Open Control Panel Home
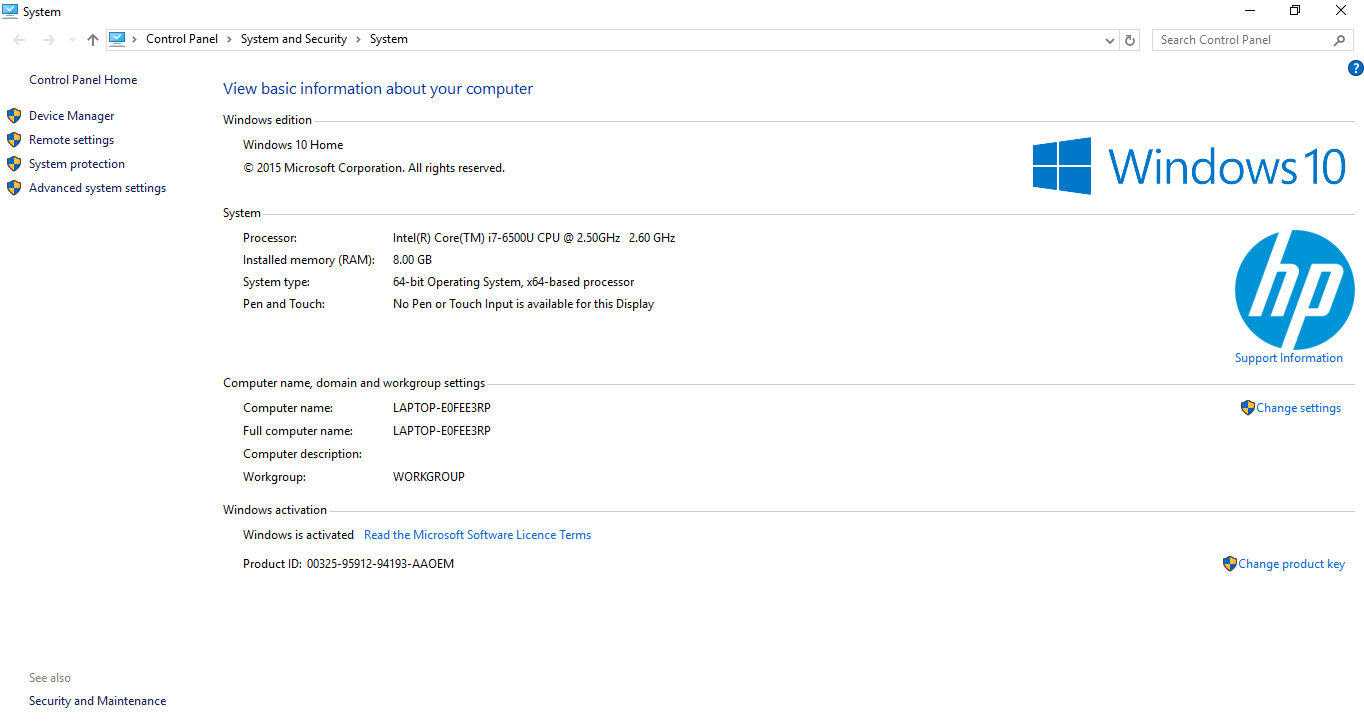 [83, 80]
